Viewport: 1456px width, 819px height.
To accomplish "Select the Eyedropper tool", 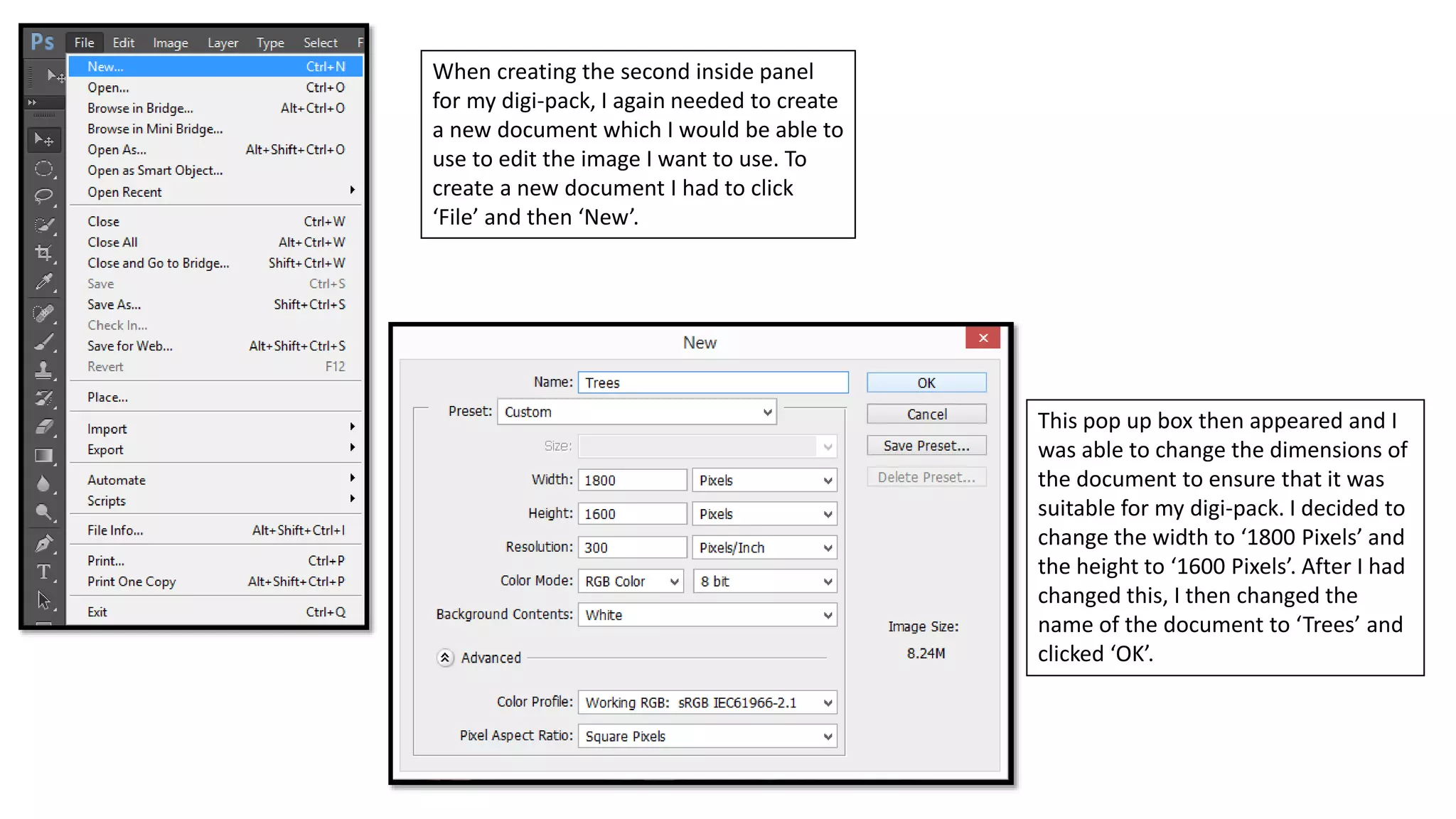I will tap(44, 282).
